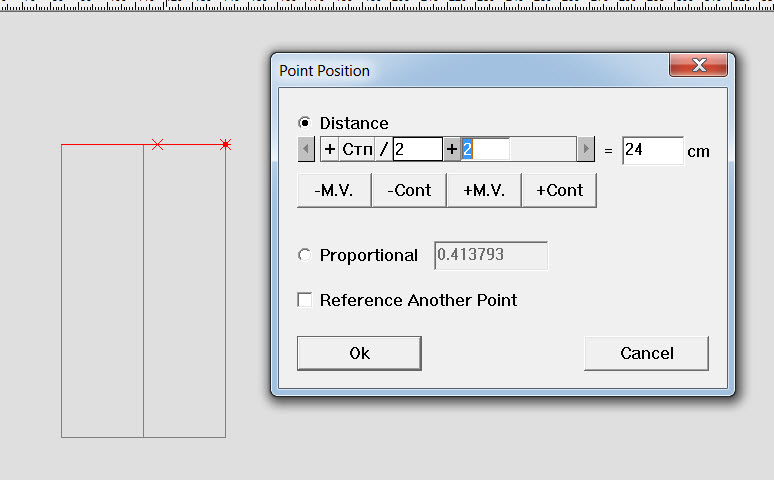Click the result field showing 24
The height and width of the screenshot is (480, 774).
(x=652, y=151)
